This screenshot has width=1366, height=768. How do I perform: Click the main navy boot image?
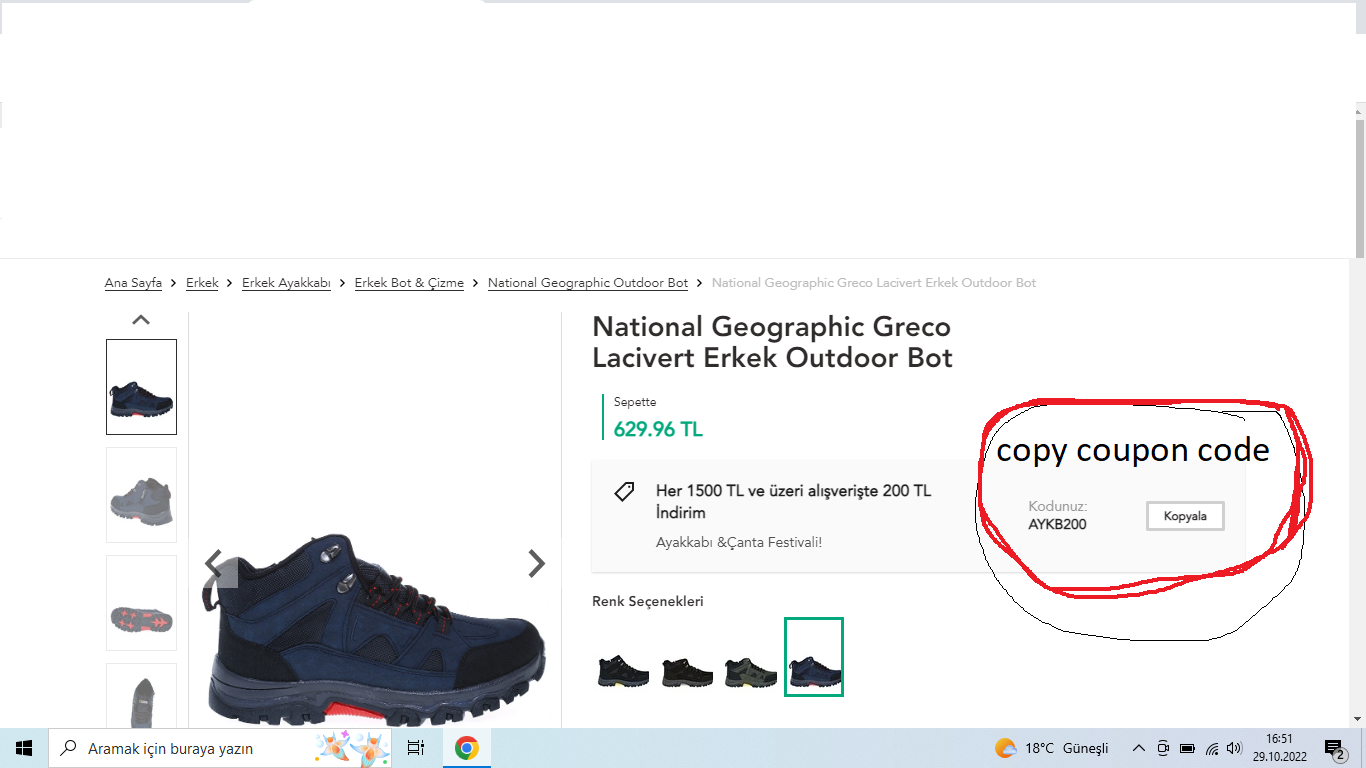pyautogui.click(x=375, y=630)
